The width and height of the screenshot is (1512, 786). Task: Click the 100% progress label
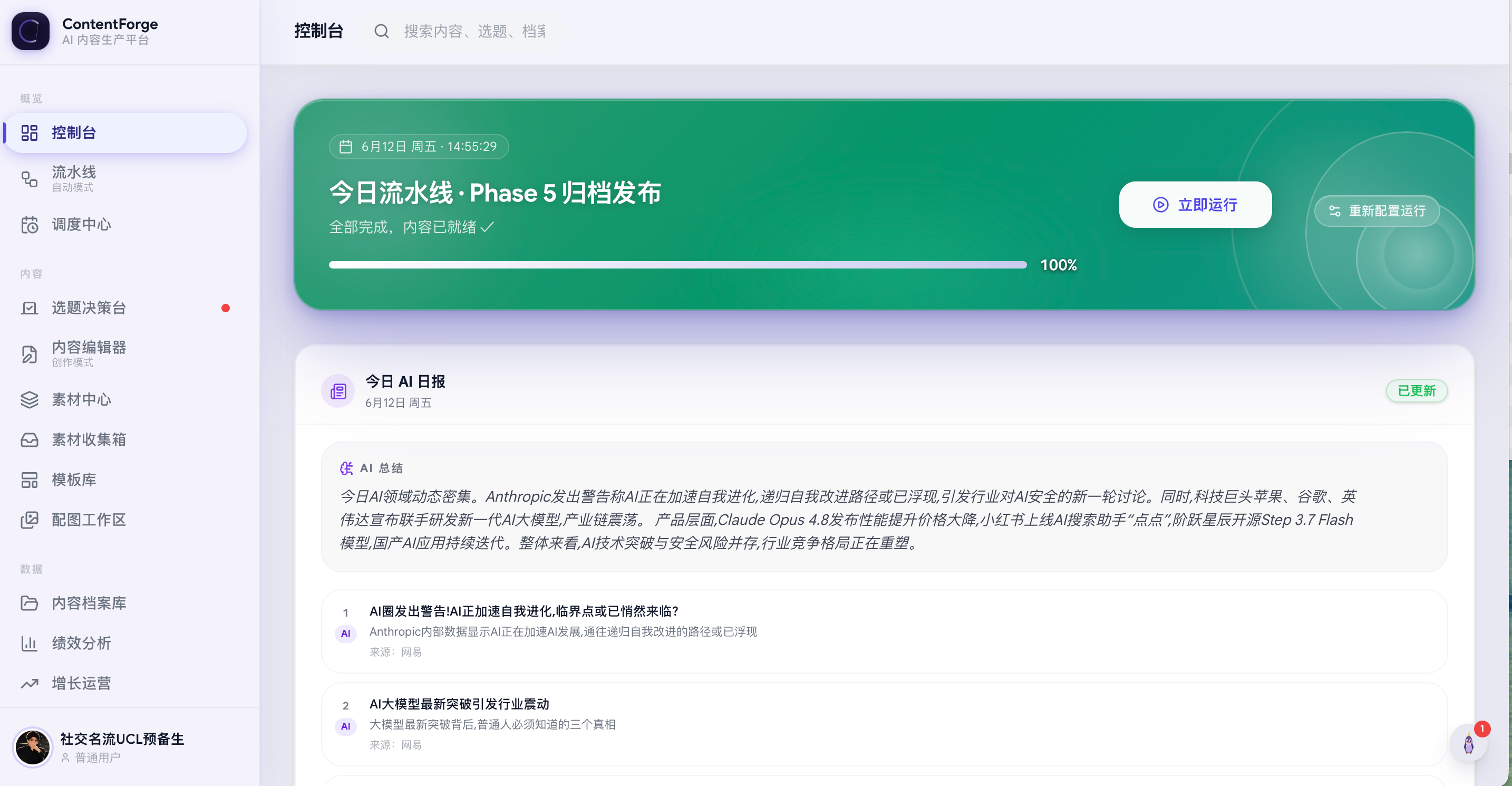click(1058, 265)
